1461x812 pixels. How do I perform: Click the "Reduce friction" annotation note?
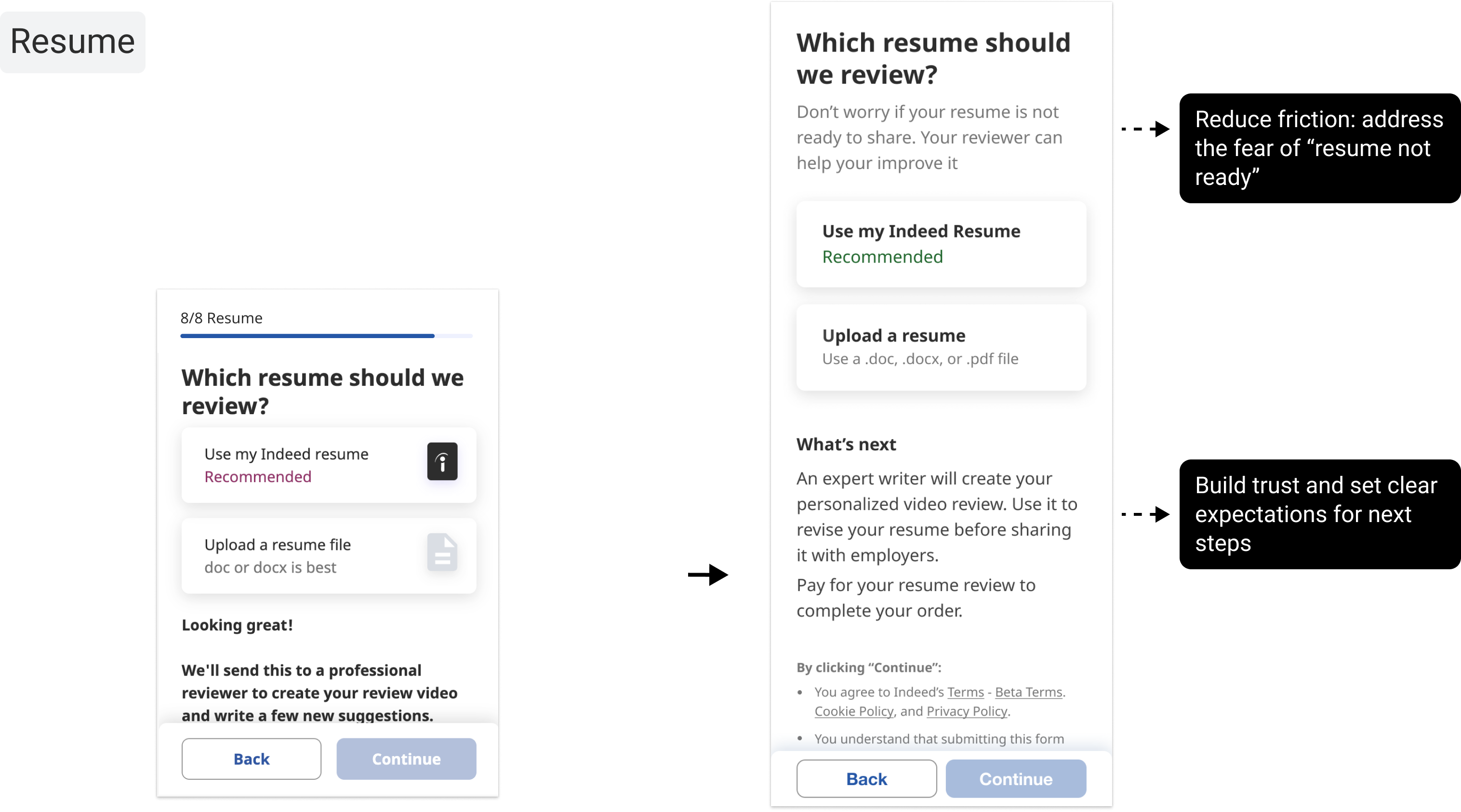[x=1318, y=148]
